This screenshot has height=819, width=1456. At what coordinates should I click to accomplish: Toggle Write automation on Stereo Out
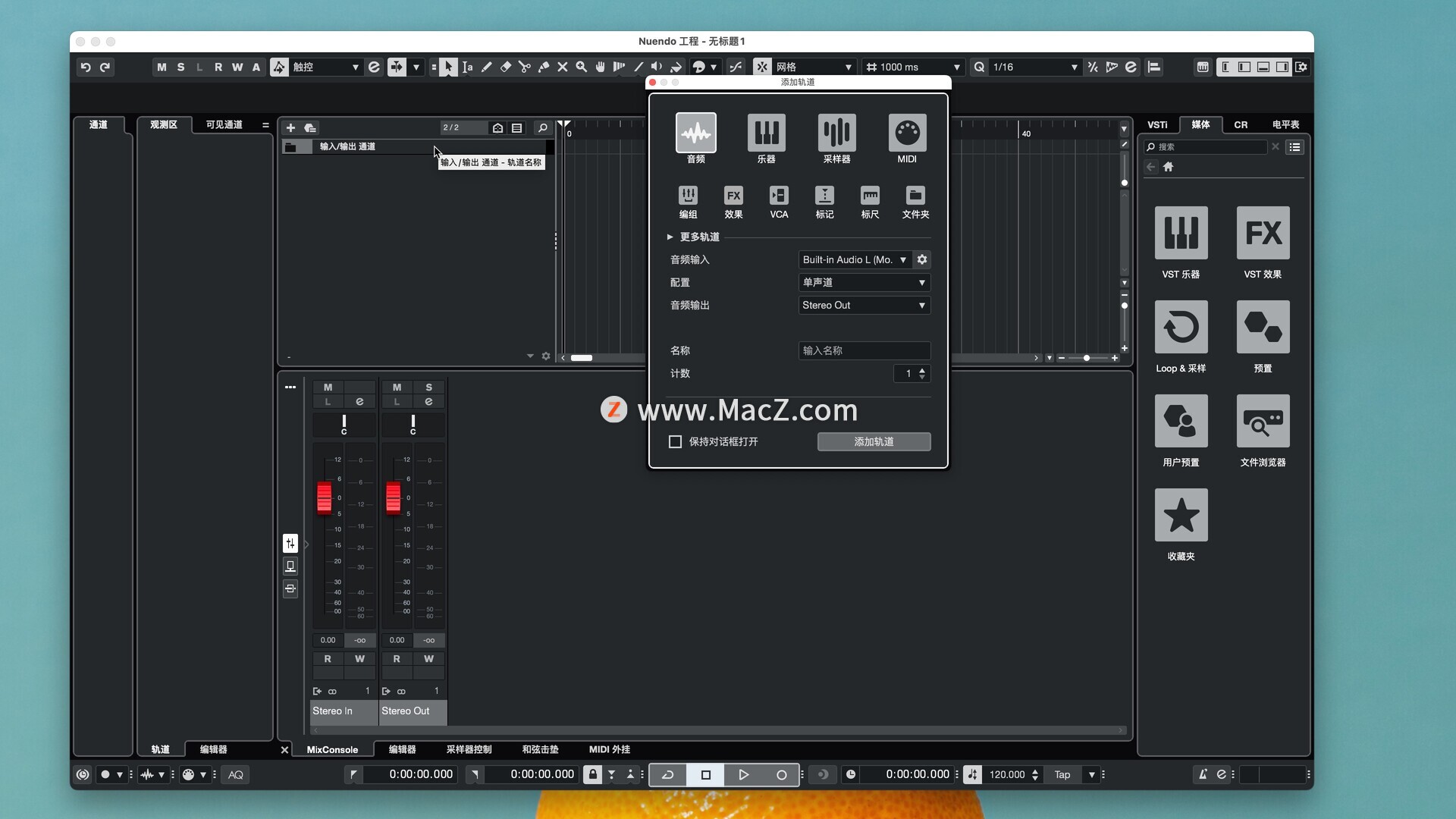coord(428,659)
